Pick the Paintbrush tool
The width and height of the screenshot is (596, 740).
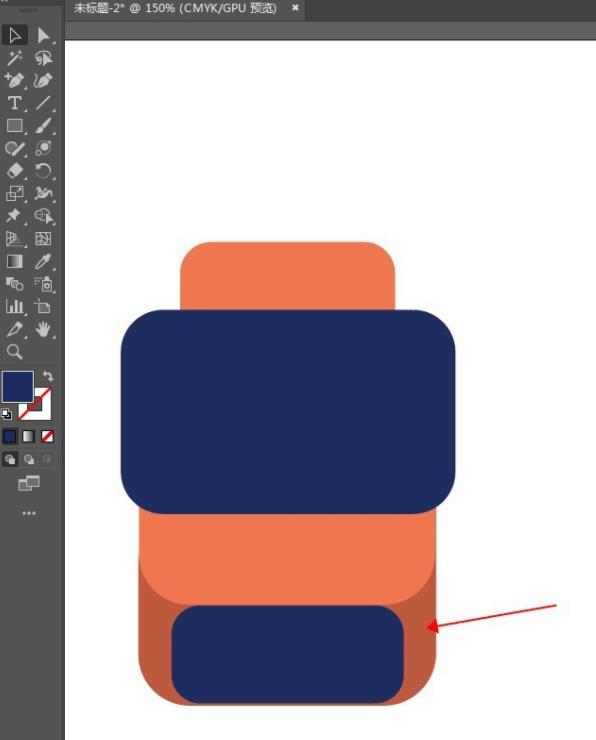(43, 126)
